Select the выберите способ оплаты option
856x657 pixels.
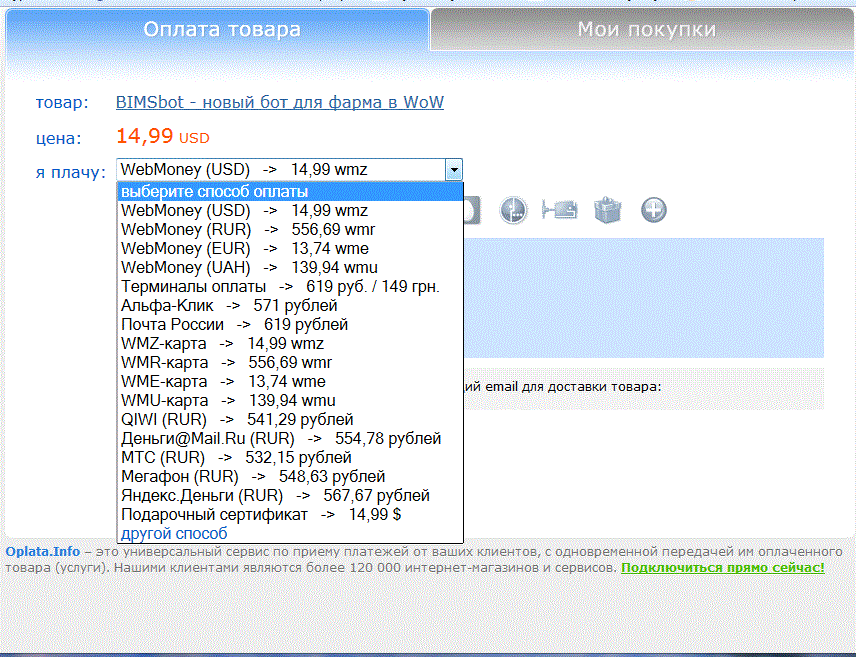click(x=290, y=192)
